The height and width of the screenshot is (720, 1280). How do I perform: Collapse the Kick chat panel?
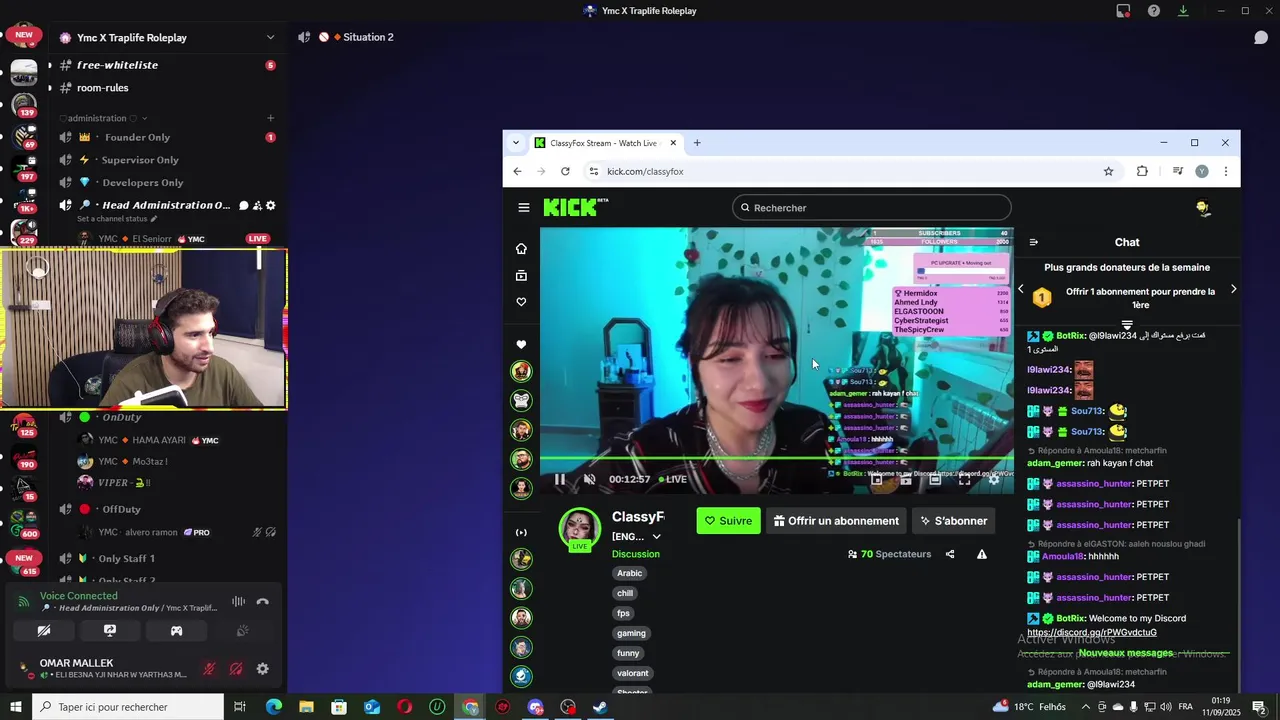coord(1033,242)
